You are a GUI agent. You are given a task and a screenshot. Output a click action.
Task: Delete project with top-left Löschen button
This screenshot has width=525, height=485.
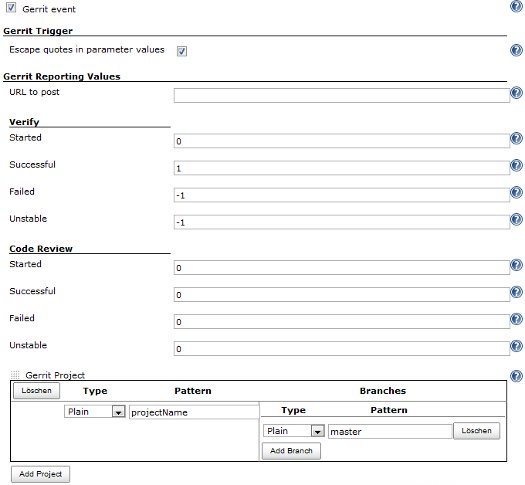36,391
